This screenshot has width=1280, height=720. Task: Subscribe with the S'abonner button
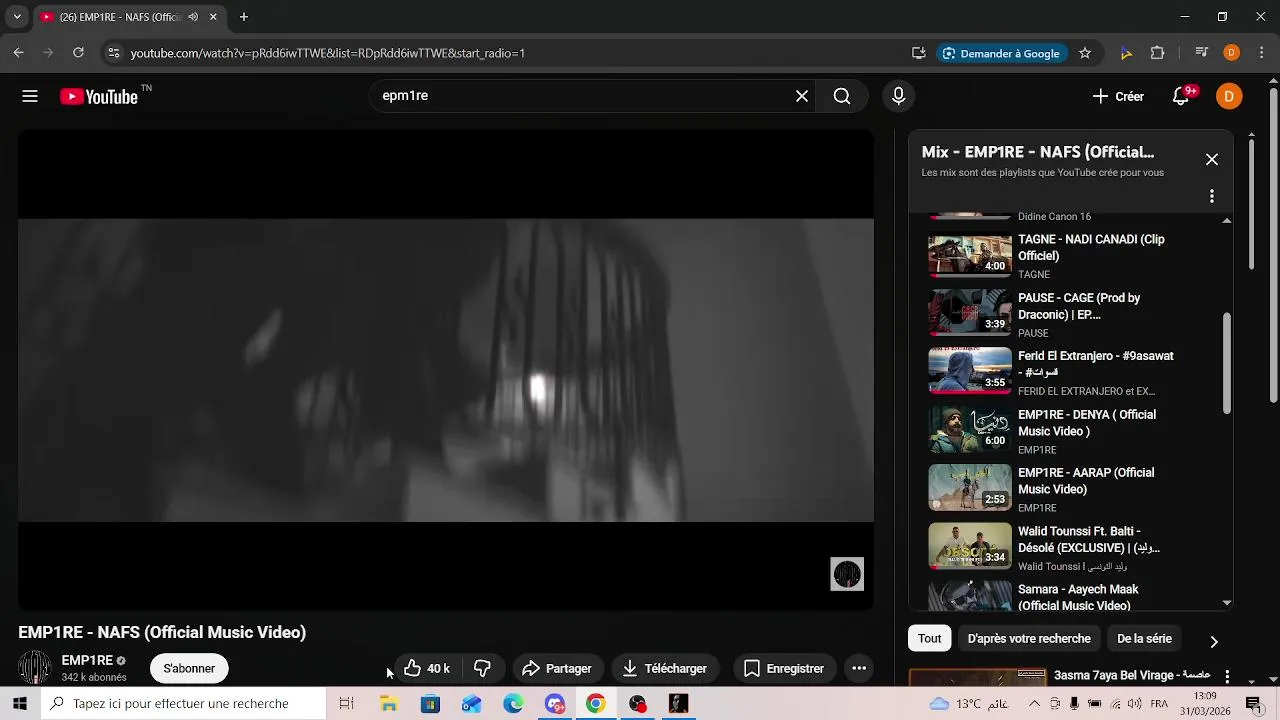189,668
